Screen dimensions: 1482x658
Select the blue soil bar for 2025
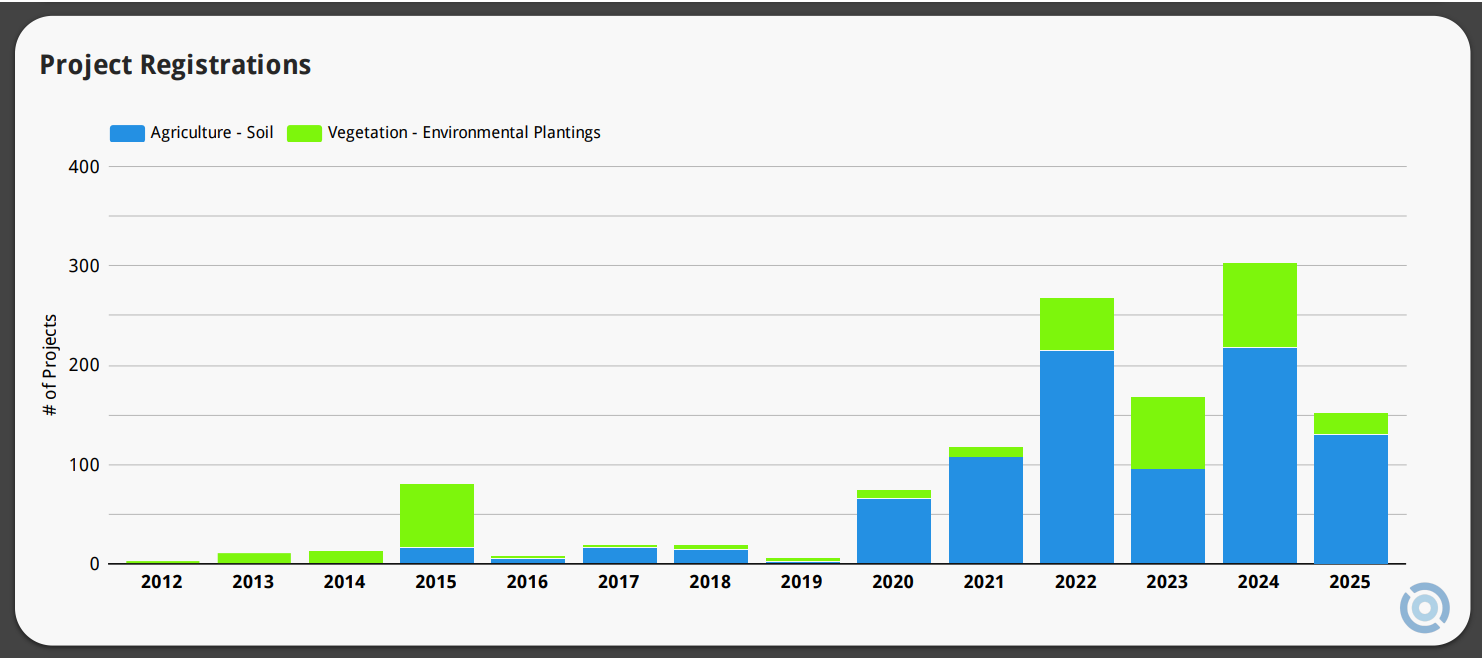tap(1350, 499)
